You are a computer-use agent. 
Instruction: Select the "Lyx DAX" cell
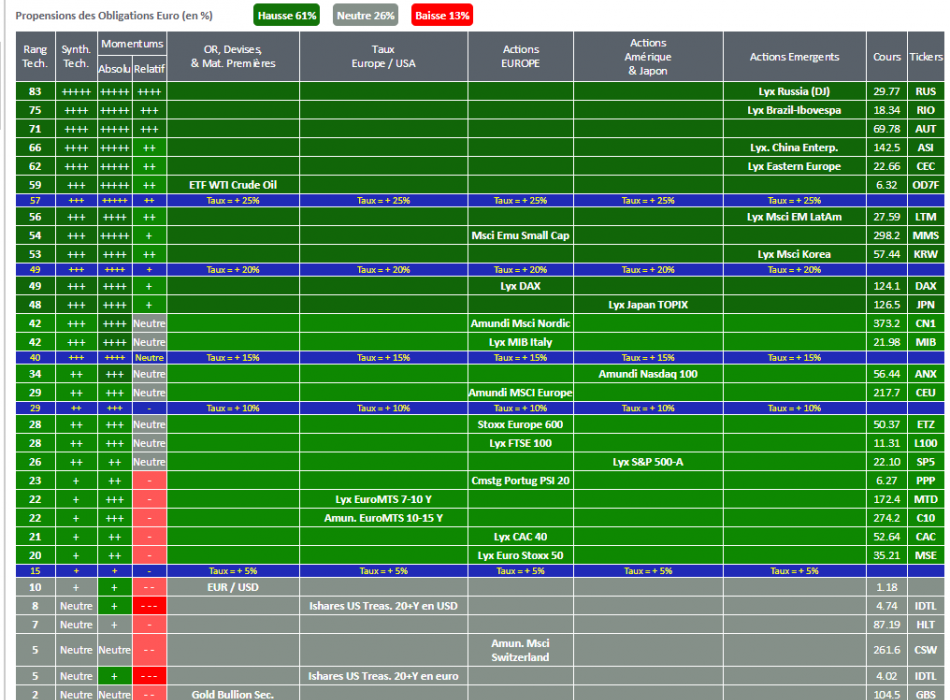click(520, 286)
